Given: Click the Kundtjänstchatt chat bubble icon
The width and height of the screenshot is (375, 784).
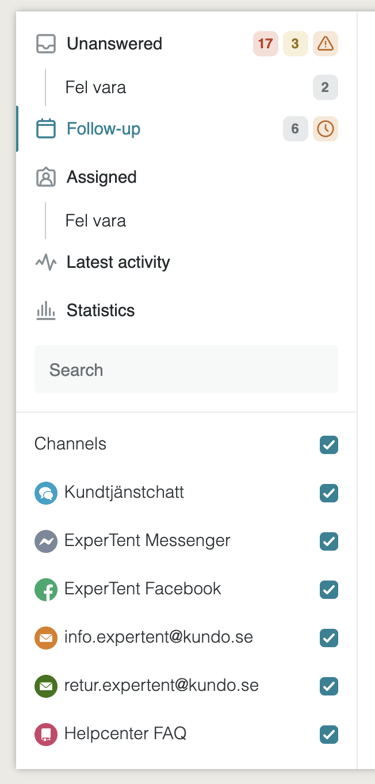Looking at the screenshot, I should coord(46,493).
